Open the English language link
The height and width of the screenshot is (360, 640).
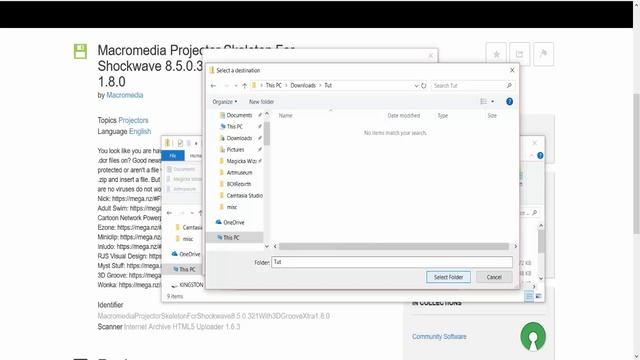point(140,131)
